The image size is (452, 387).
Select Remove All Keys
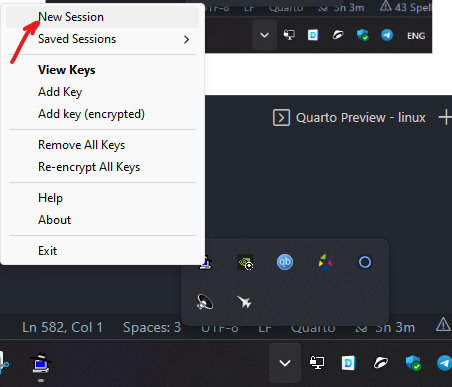pyautogui.click(x=103, y=145)
